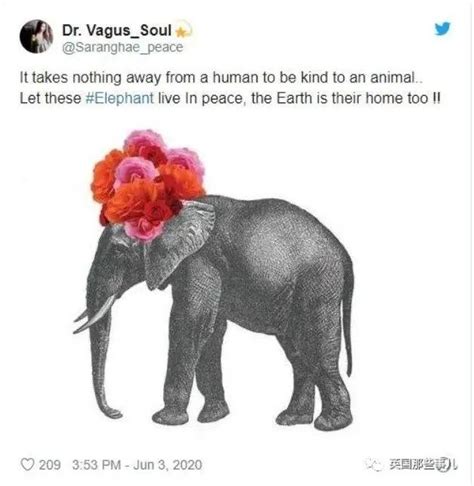The image size is (474, 486).
Task: Click the star emoji beside the name
Action: (183, 30)
